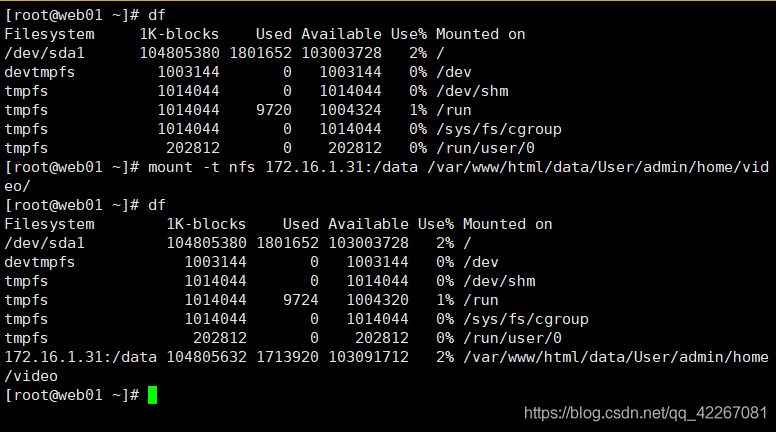Click the wrapped "/video" line

(x=31, y=376)
